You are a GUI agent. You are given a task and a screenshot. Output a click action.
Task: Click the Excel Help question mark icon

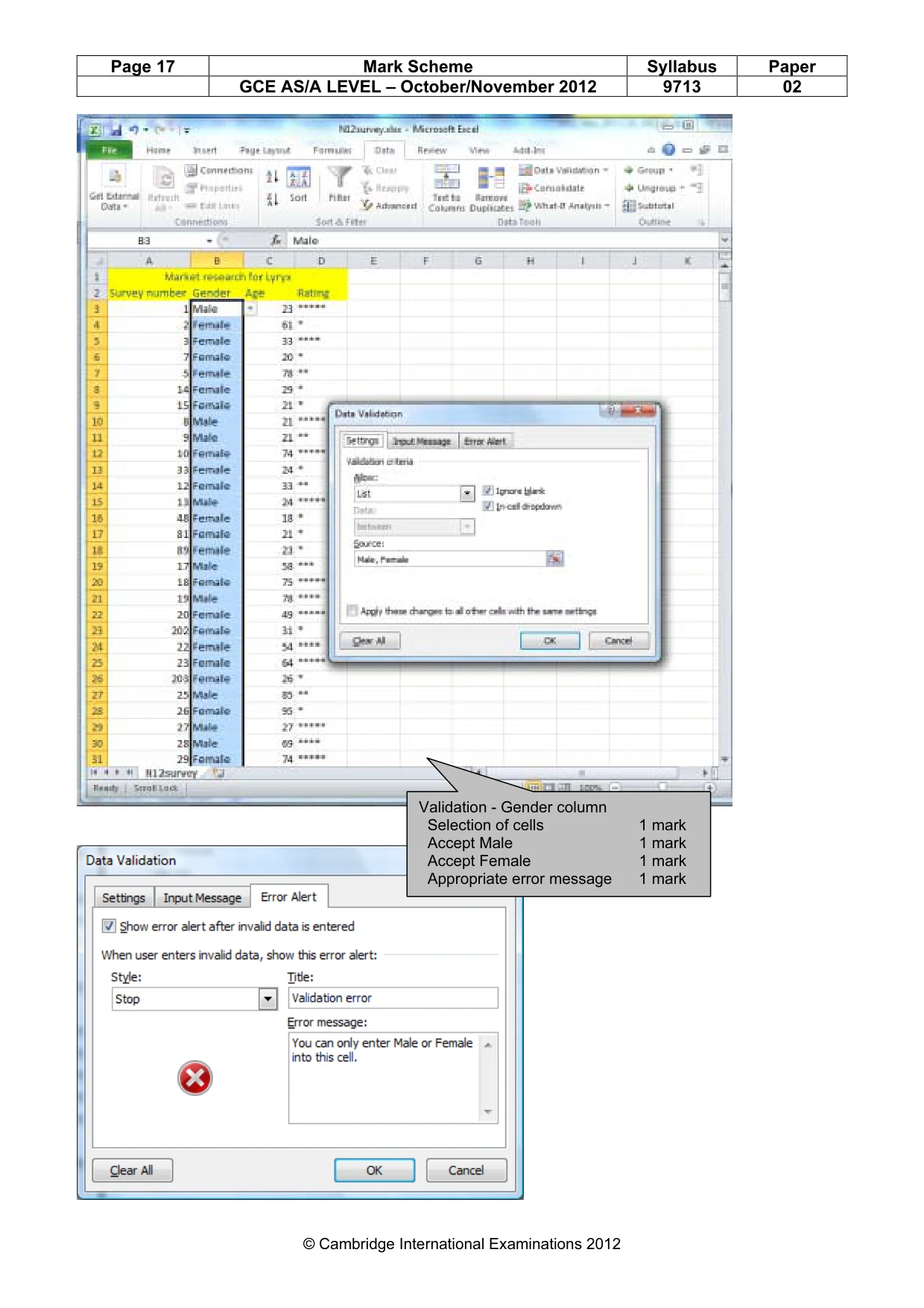(668, 150)
